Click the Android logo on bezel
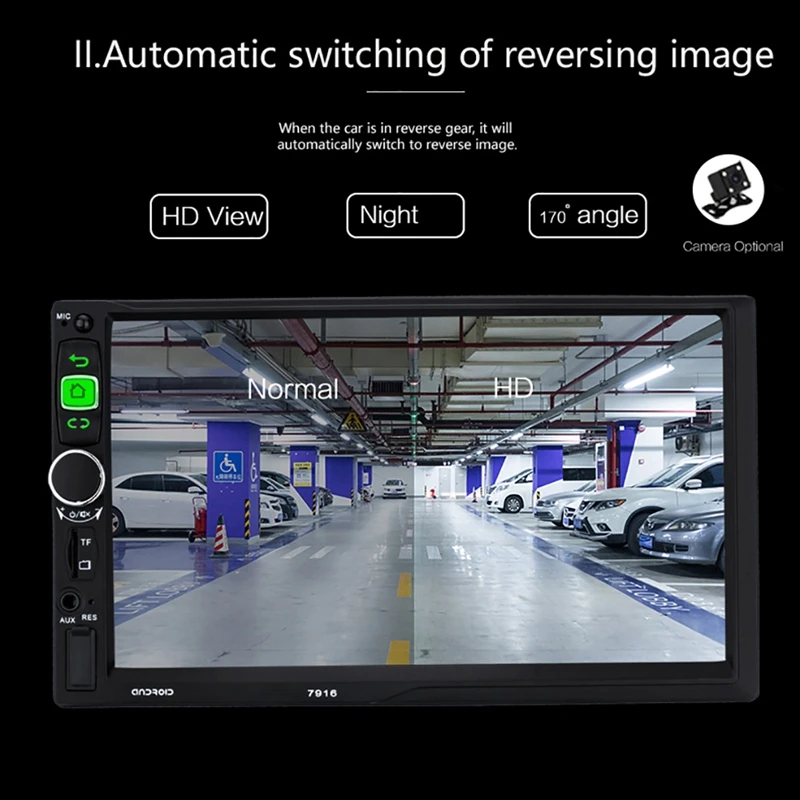 152,692
